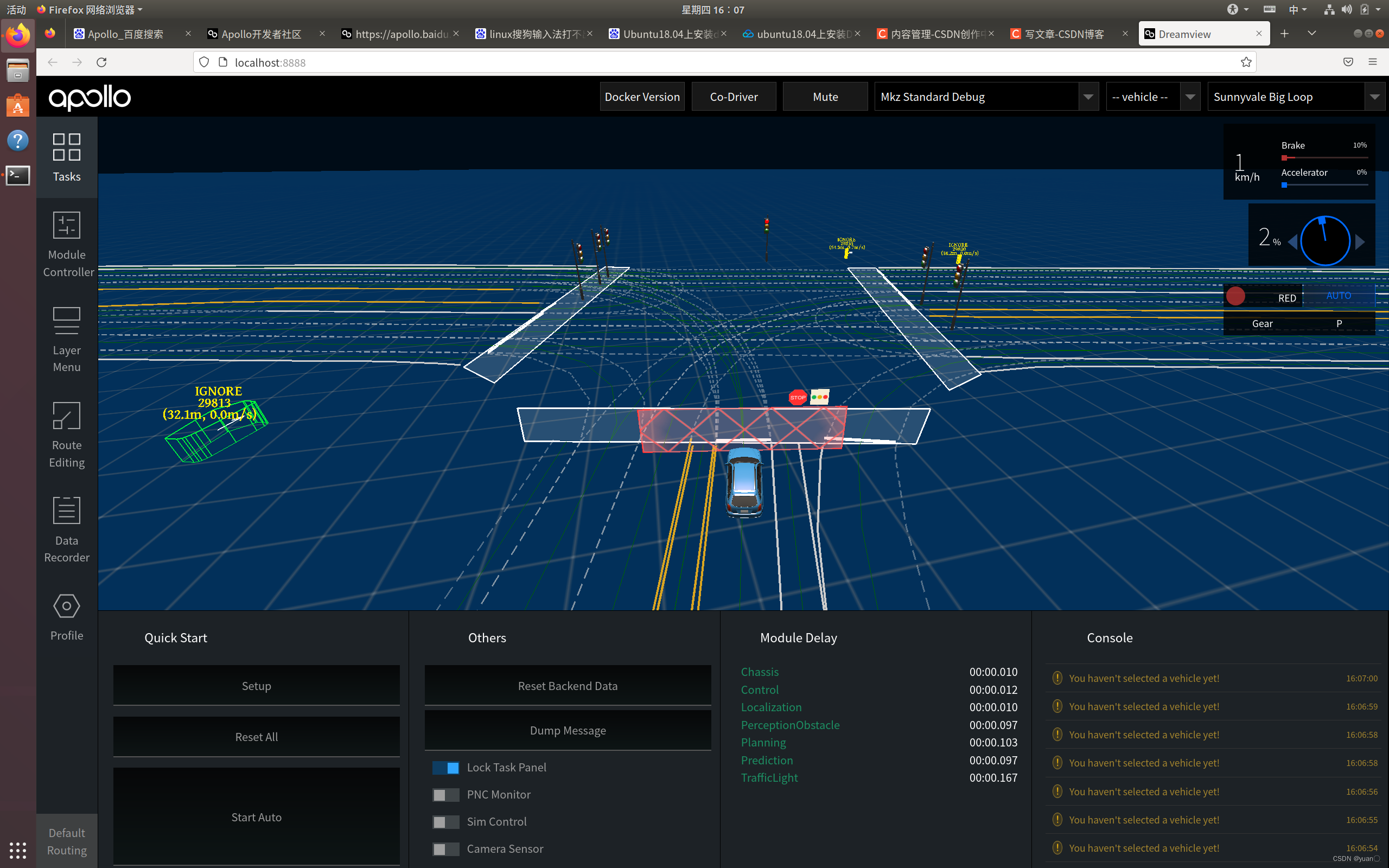This screenshot has height=868, width=1389.
Task: Open Help from the dock
Action: pyautogui.click(x=18, y=141)
